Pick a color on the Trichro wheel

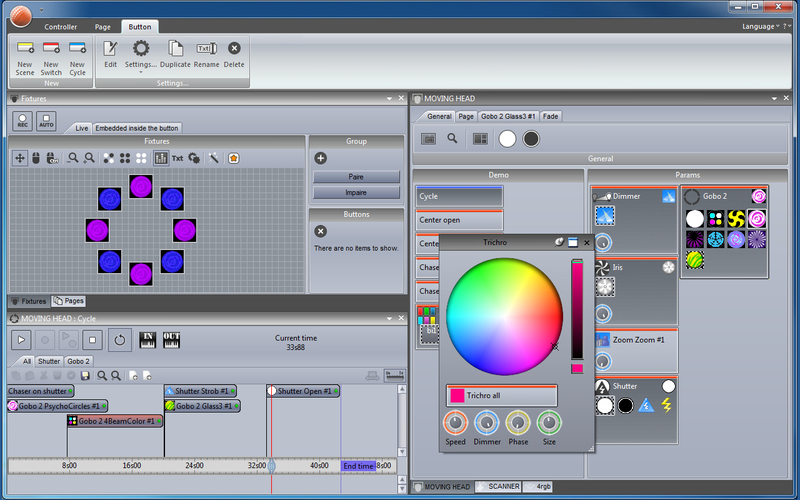505,316
